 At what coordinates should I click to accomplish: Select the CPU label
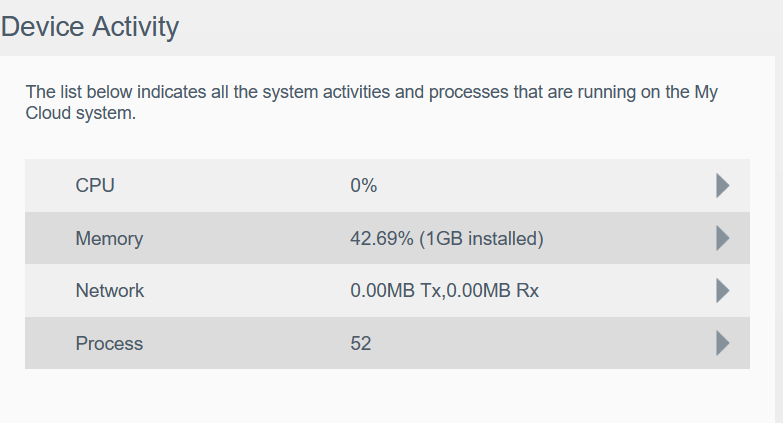pos(94,185)
